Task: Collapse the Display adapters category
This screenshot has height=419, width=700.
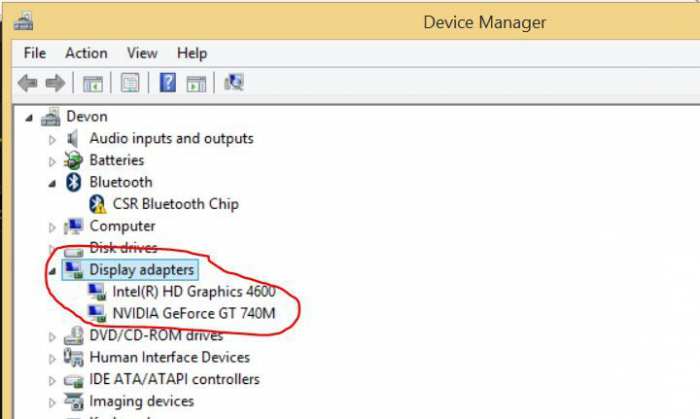Action: 52,270
